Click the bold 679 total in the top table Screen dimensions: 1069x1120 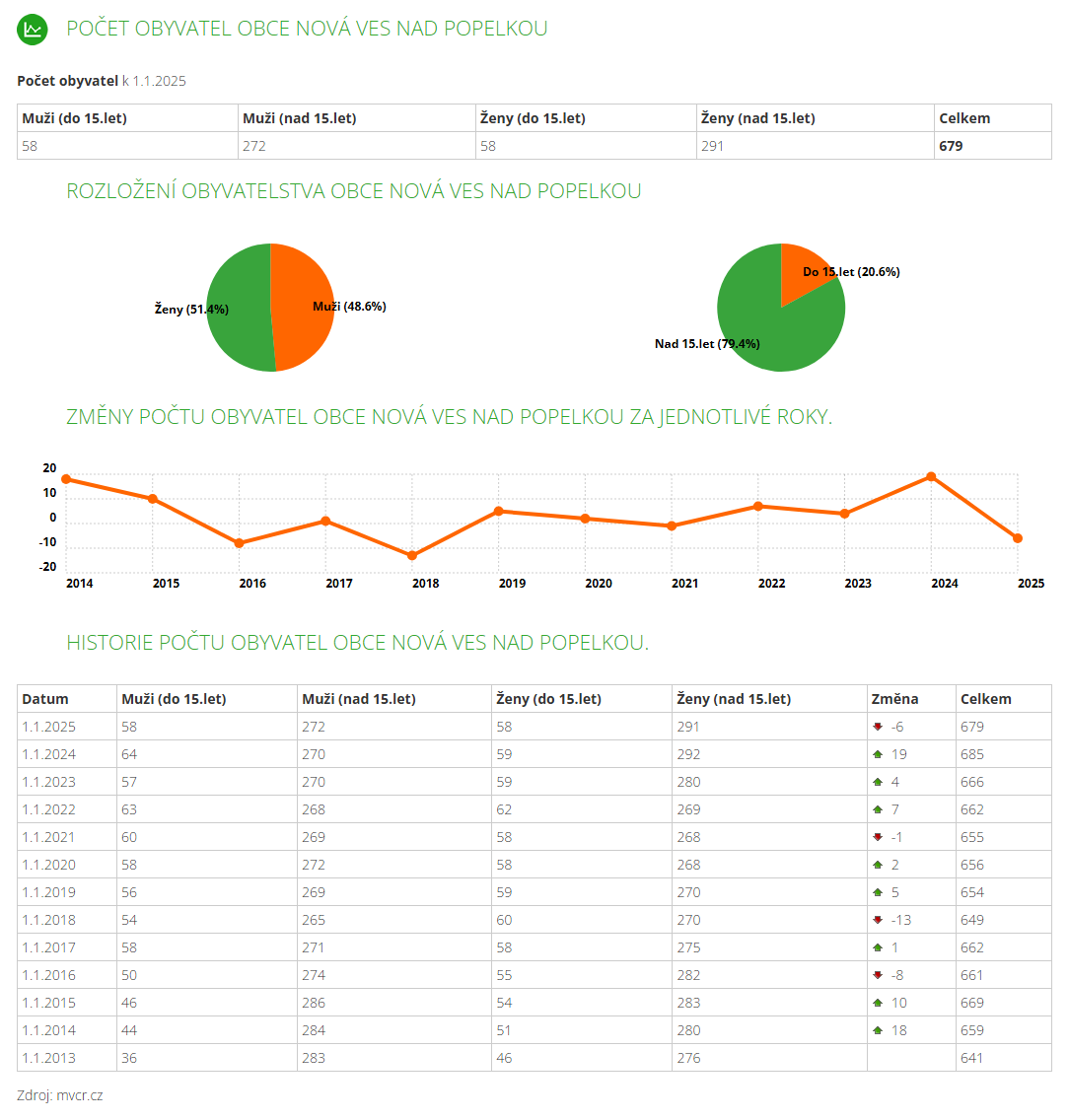tap(951, 146)
